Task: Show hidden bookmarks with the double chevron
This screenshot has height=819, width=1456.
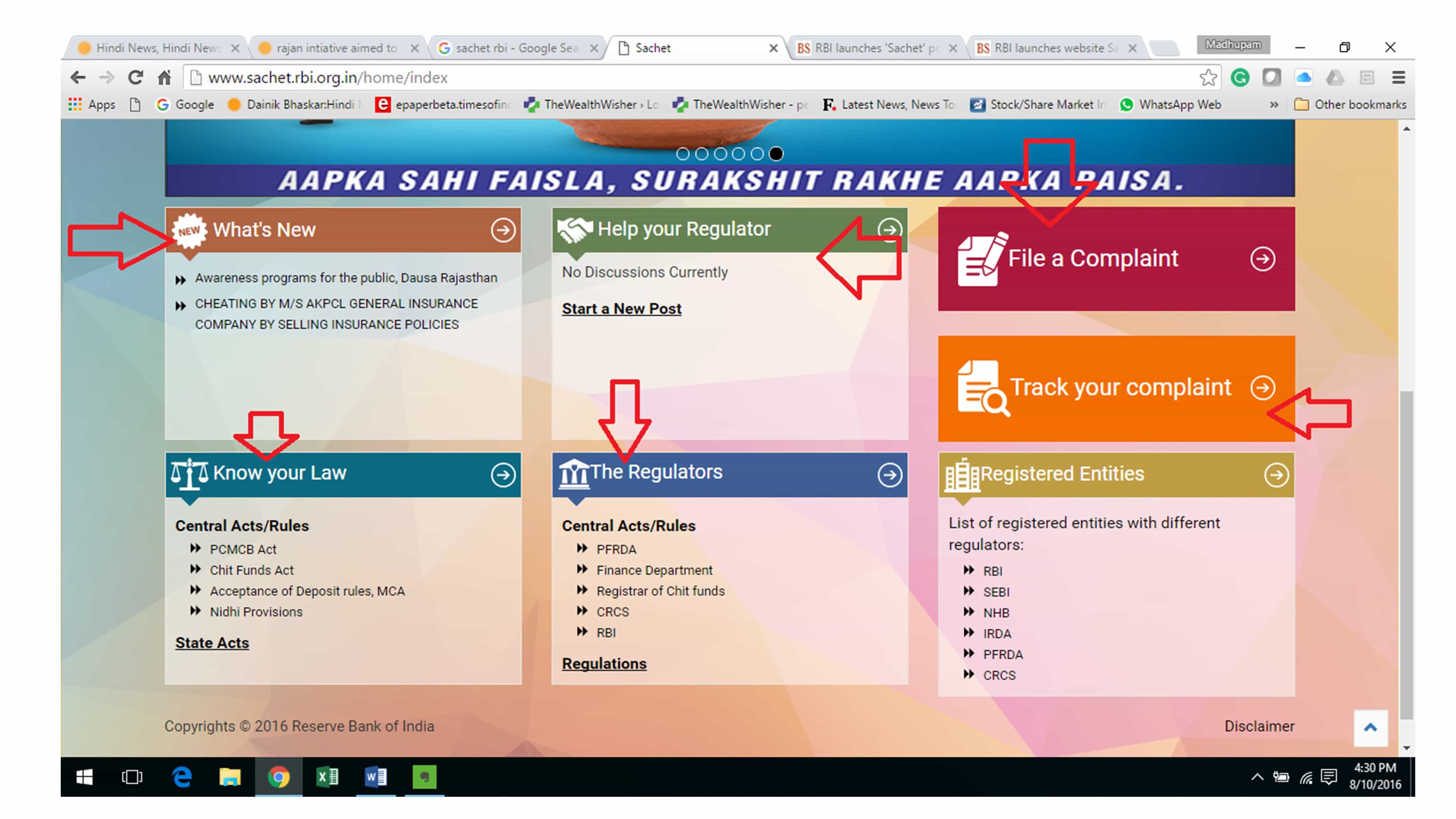Action: click(x=1274, y=104)
